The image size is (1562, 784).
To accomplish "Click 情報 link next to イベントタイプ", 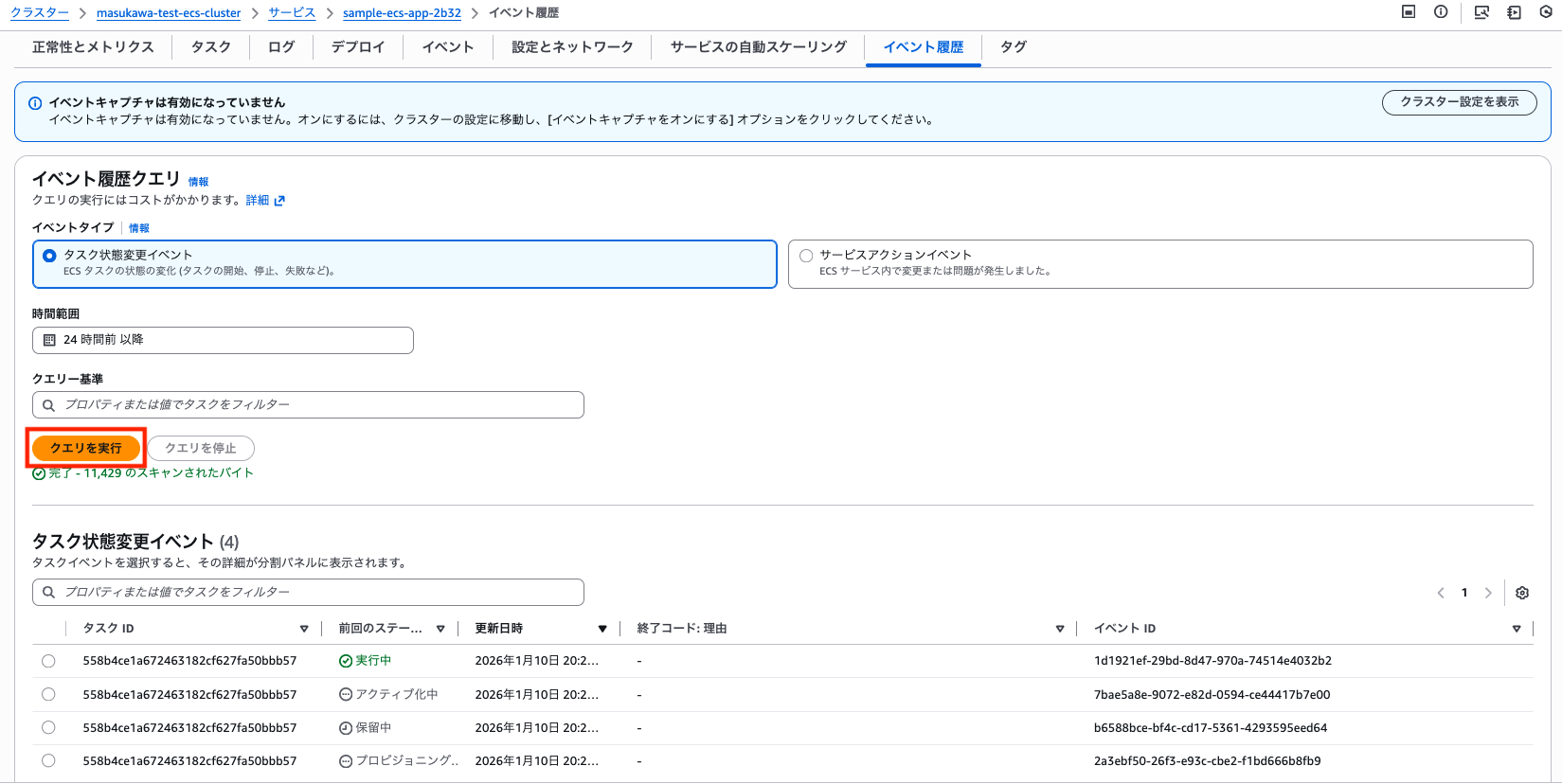I will (139, 228).
